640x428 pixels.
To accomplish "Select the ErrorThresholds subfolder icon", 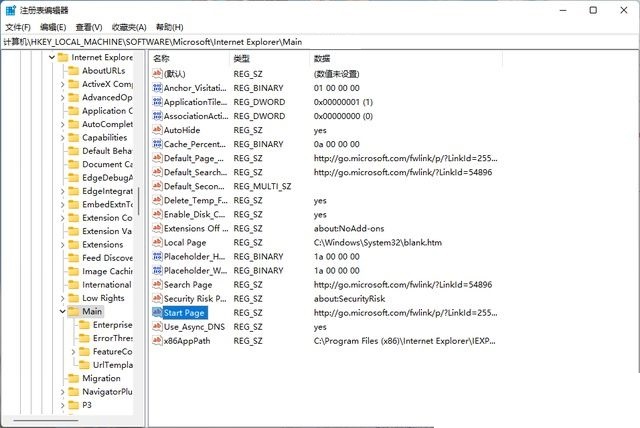I will 84,338.
